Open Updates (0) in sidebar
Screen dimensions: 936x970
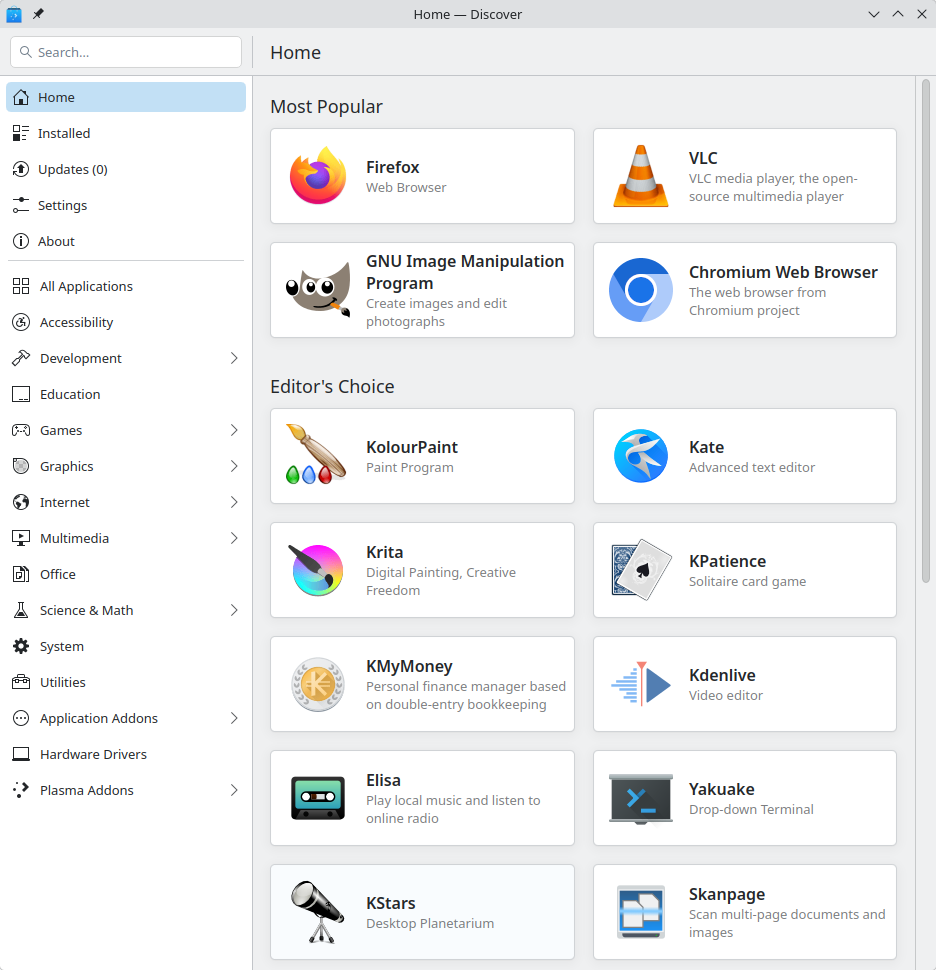point(72,169)
